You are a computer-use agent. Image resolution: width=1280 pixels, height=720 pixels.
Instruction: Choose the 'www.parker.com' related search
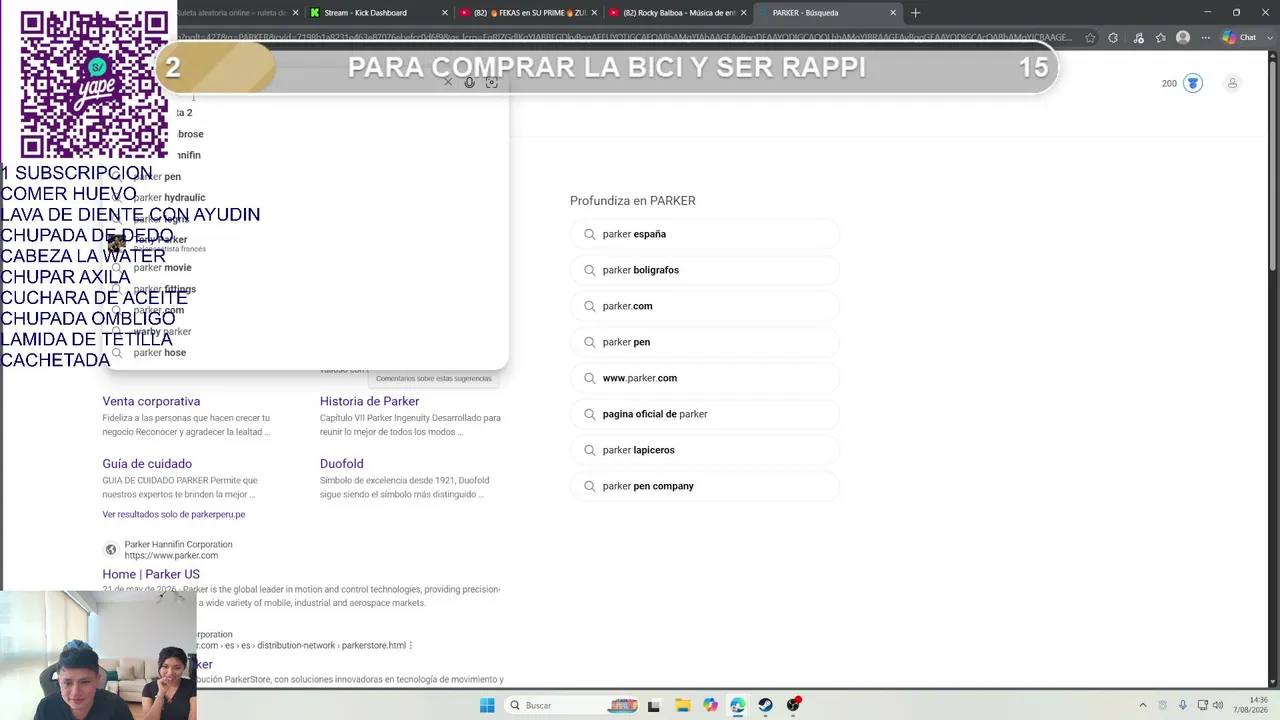[x=704, y=378]
